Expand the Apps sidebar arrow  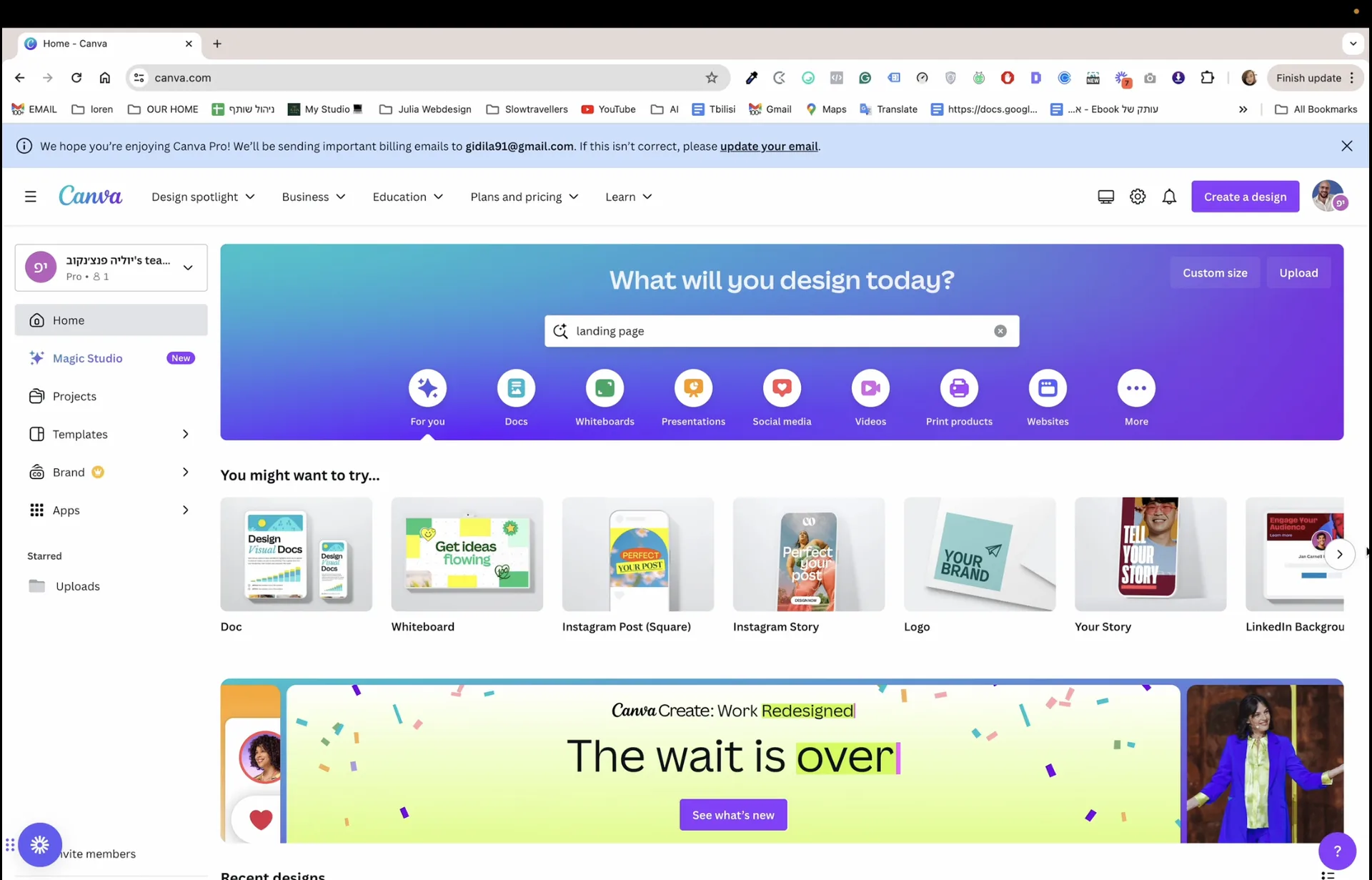185,510
